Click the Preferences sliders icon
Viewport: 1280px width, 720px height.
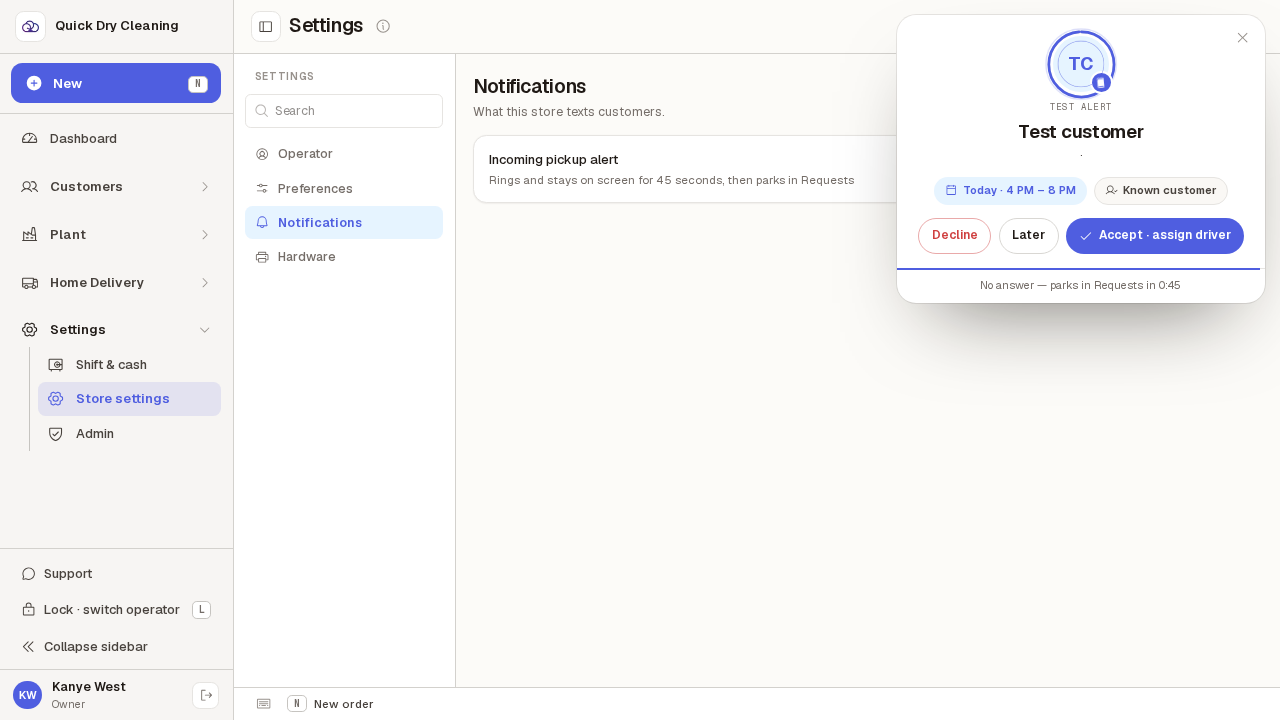[x=262, y=188]
